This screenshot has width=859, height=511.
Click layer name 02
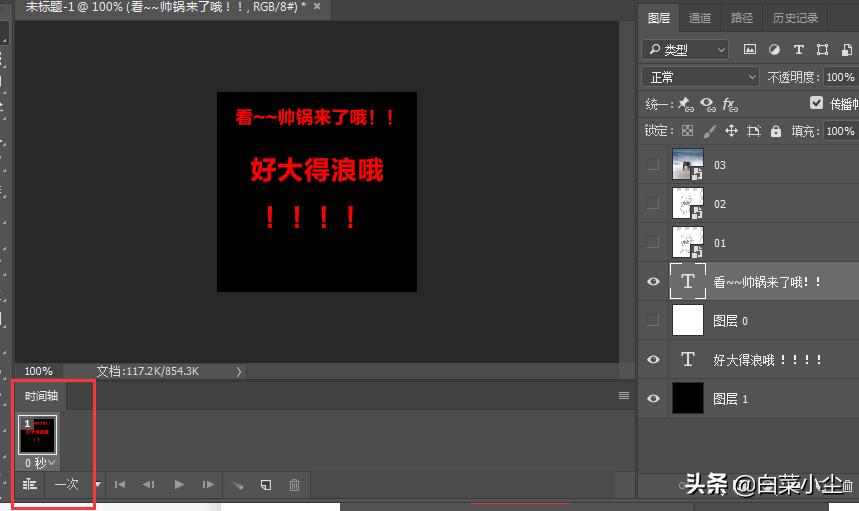click(720, 204)
